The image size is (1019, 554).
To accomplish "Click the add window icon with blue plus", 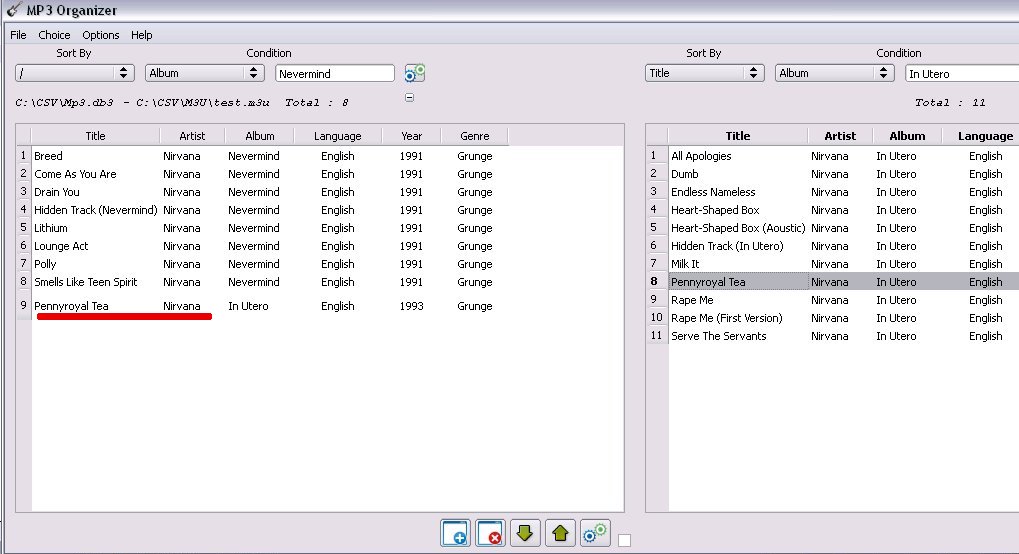I will pyautogui.click(x=455, y=533).
